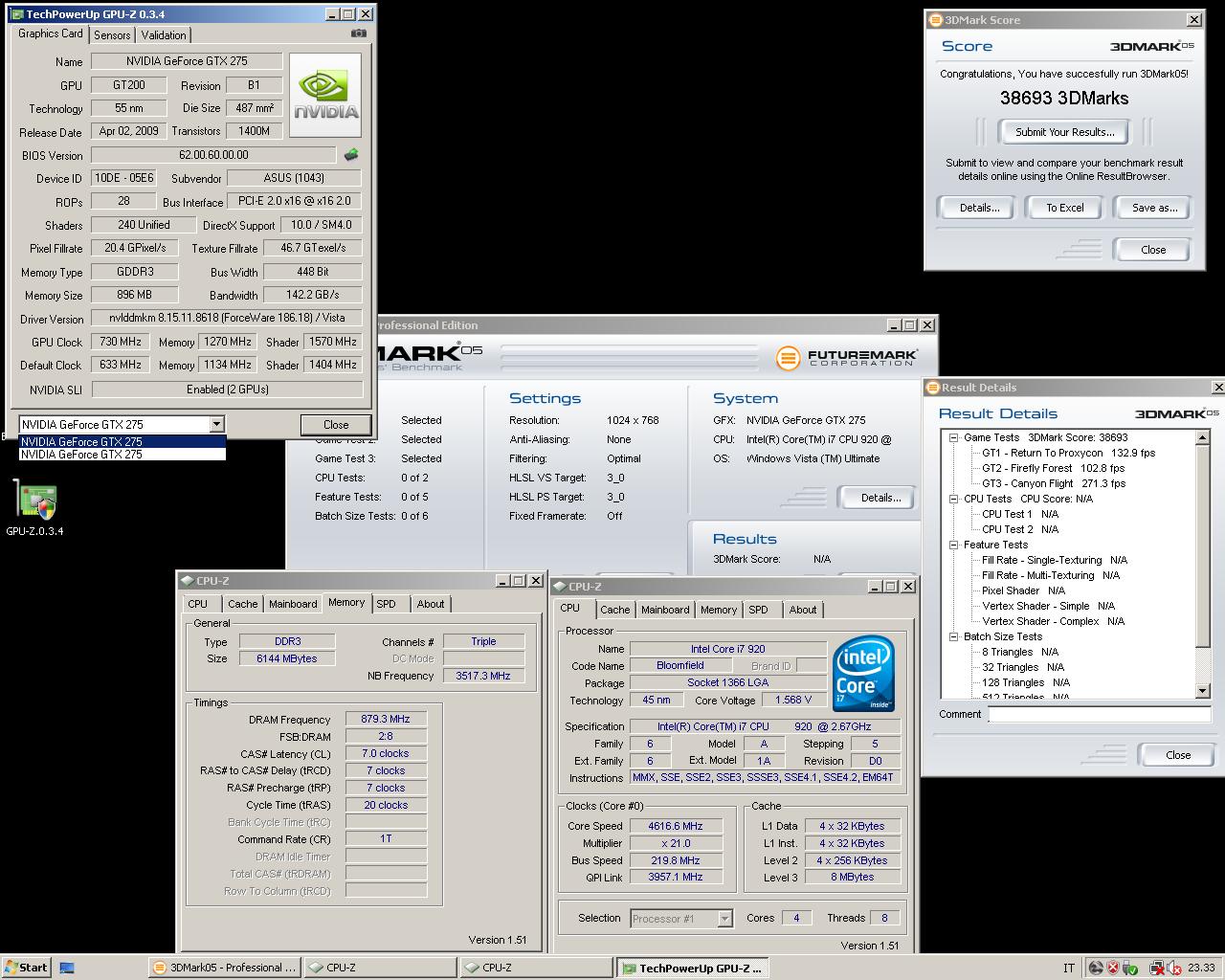Viewport: 1225px width, 980px height.
Task: Click the taskbar clock showing 23.33
Action: 1201,968
